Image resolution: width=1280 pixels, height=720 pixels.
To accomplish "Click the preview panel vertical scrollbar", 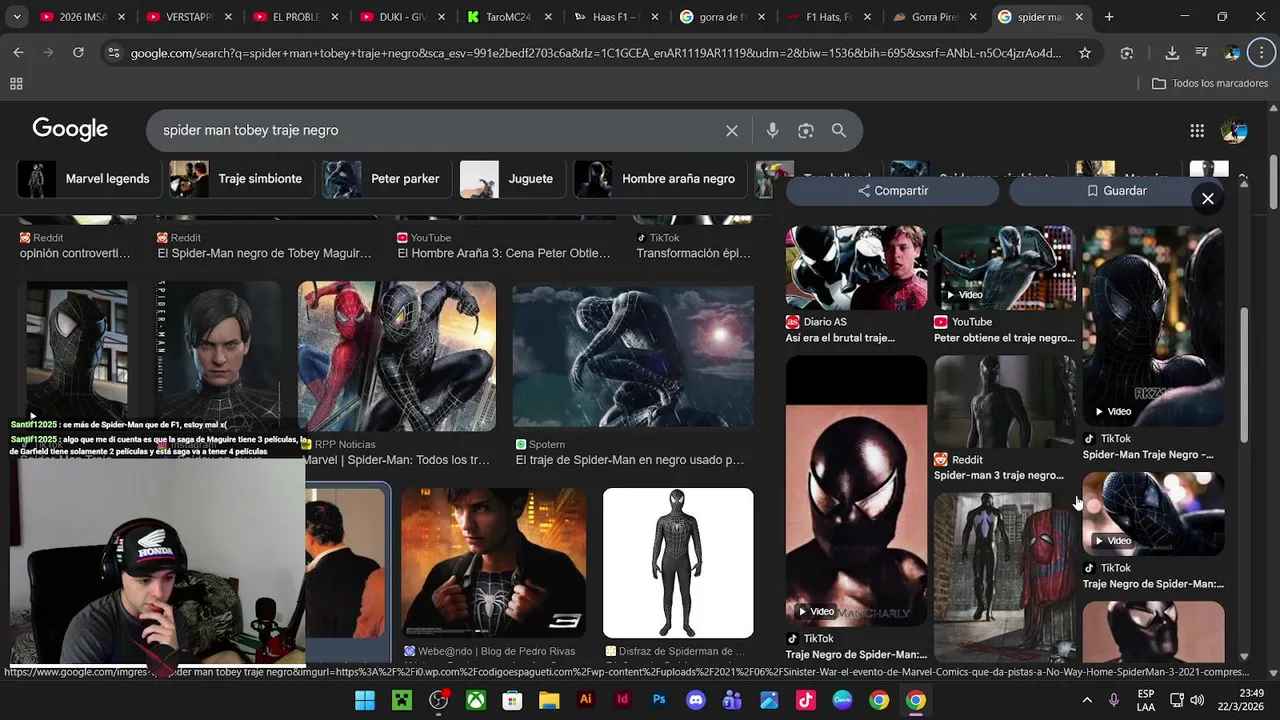I will (x=1244, y=375).
